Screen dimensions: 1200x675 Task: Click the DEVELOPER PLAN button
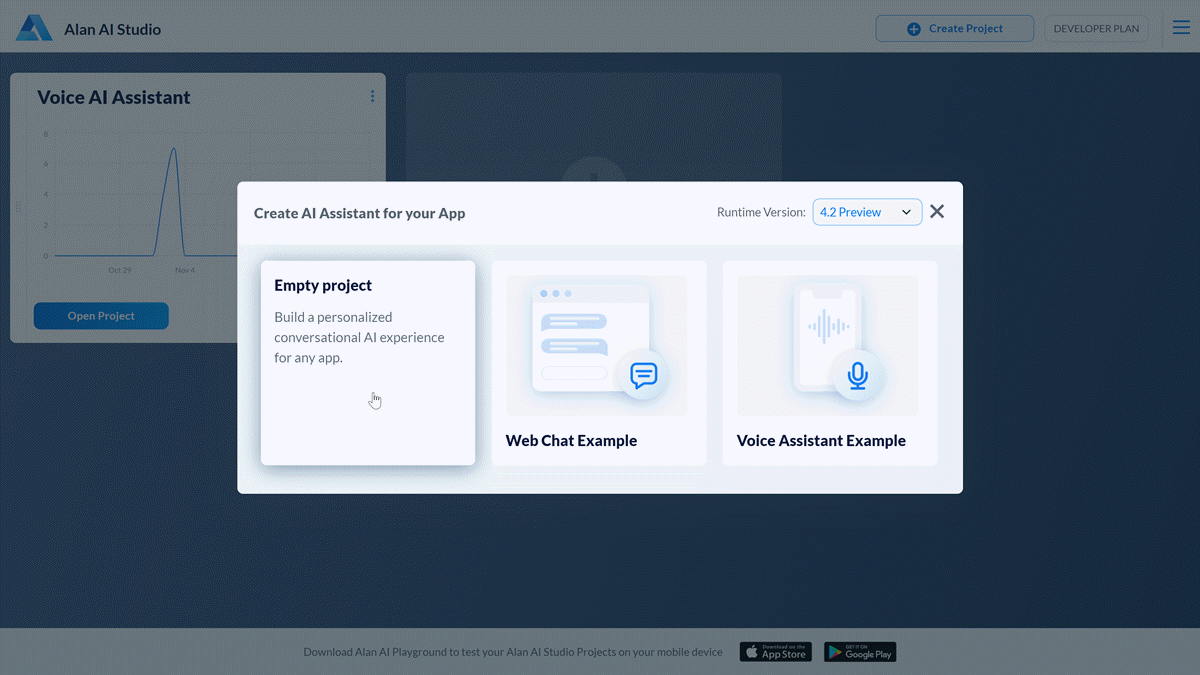pyautogui.click(x=1096, y=29)
